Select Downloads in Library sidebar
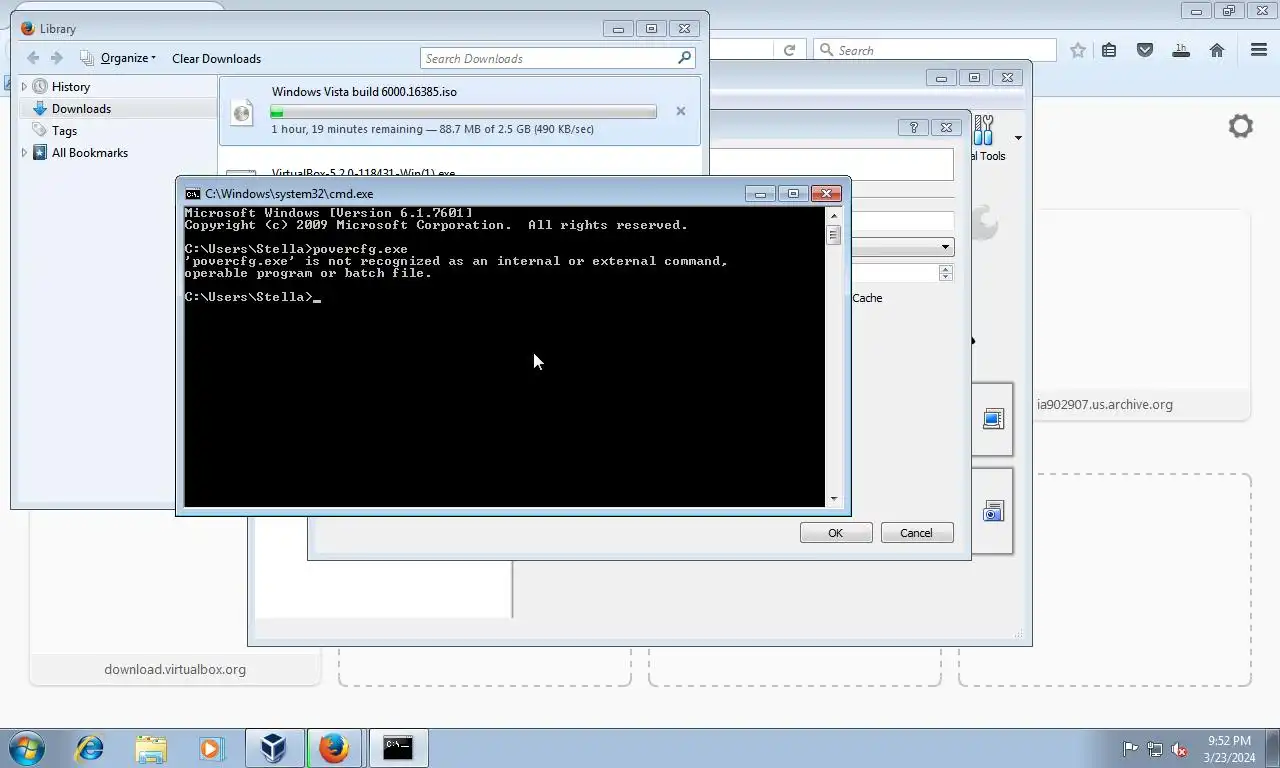This screenshot has height=768, width=1280. coord(81,109)
